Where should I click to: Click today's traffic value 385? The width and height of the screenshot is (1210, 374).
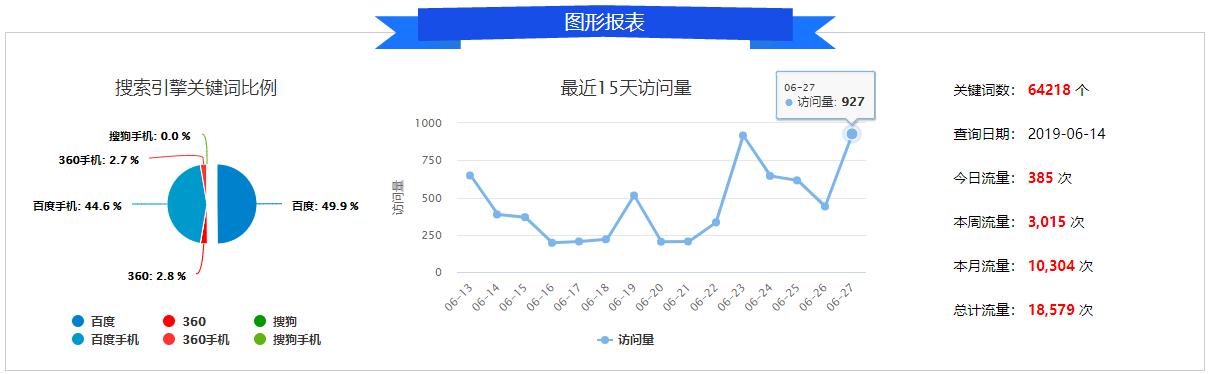click(1040, 178)
